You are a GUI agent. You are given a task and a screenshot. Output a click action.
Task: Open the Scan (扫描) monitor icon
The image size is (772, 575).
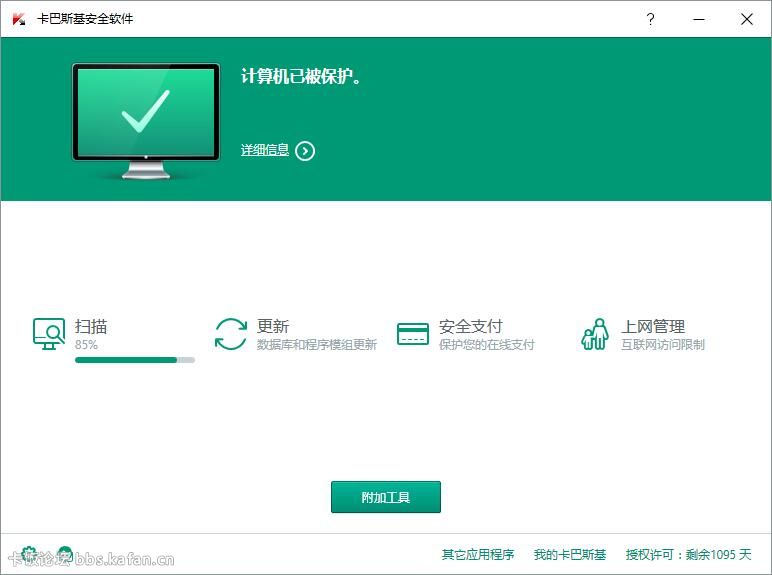(49, 334)
